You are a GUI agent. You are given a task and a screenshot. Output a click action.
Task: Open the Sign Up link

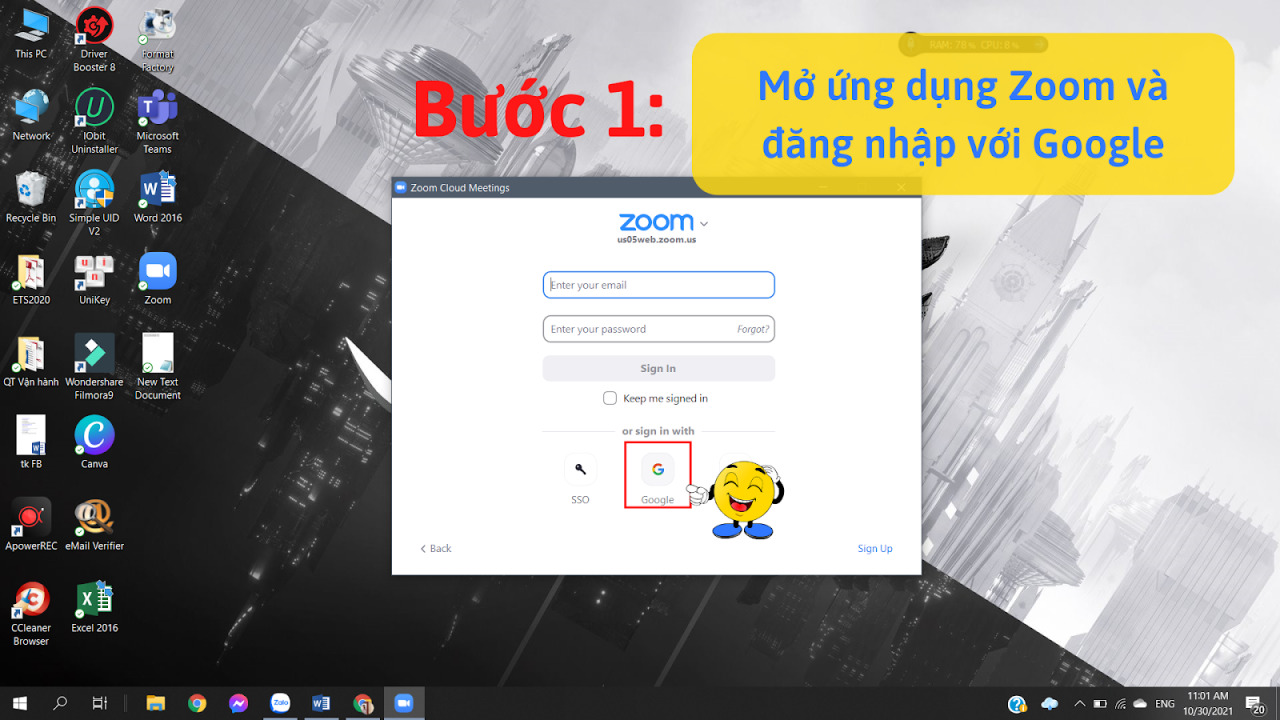click(x=875, y=548)
